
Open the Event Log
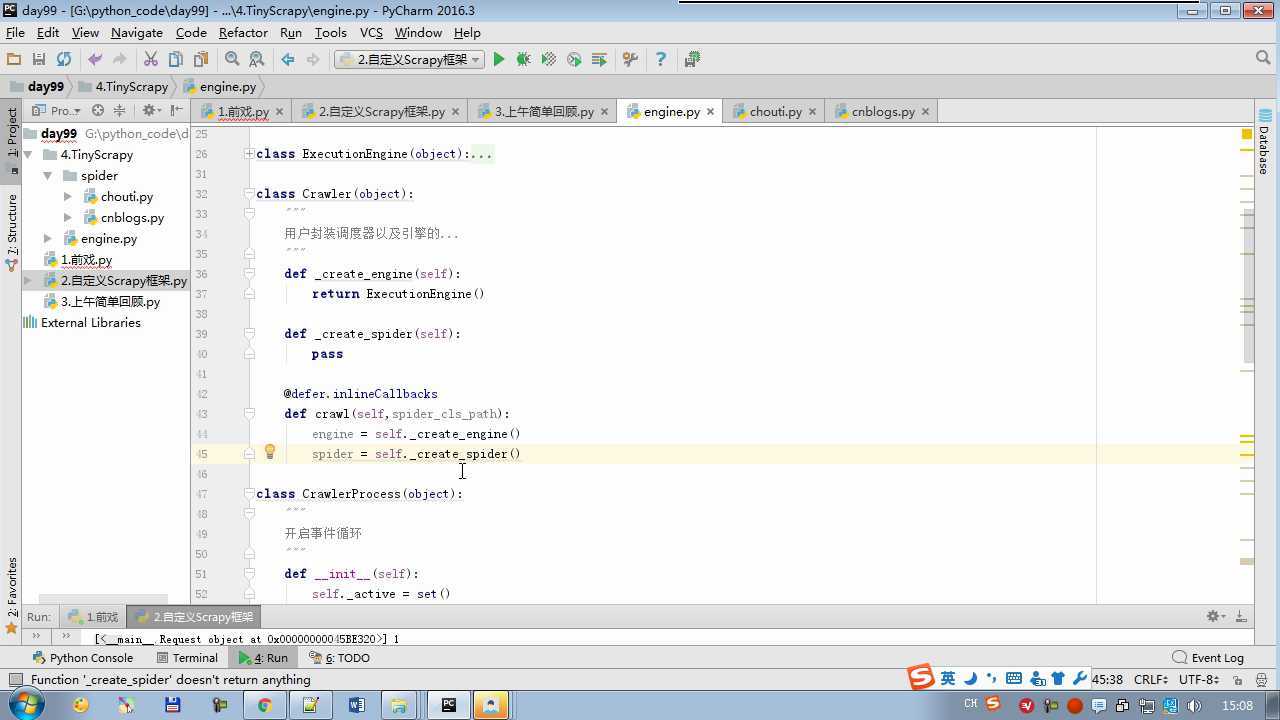(1209, 658)
